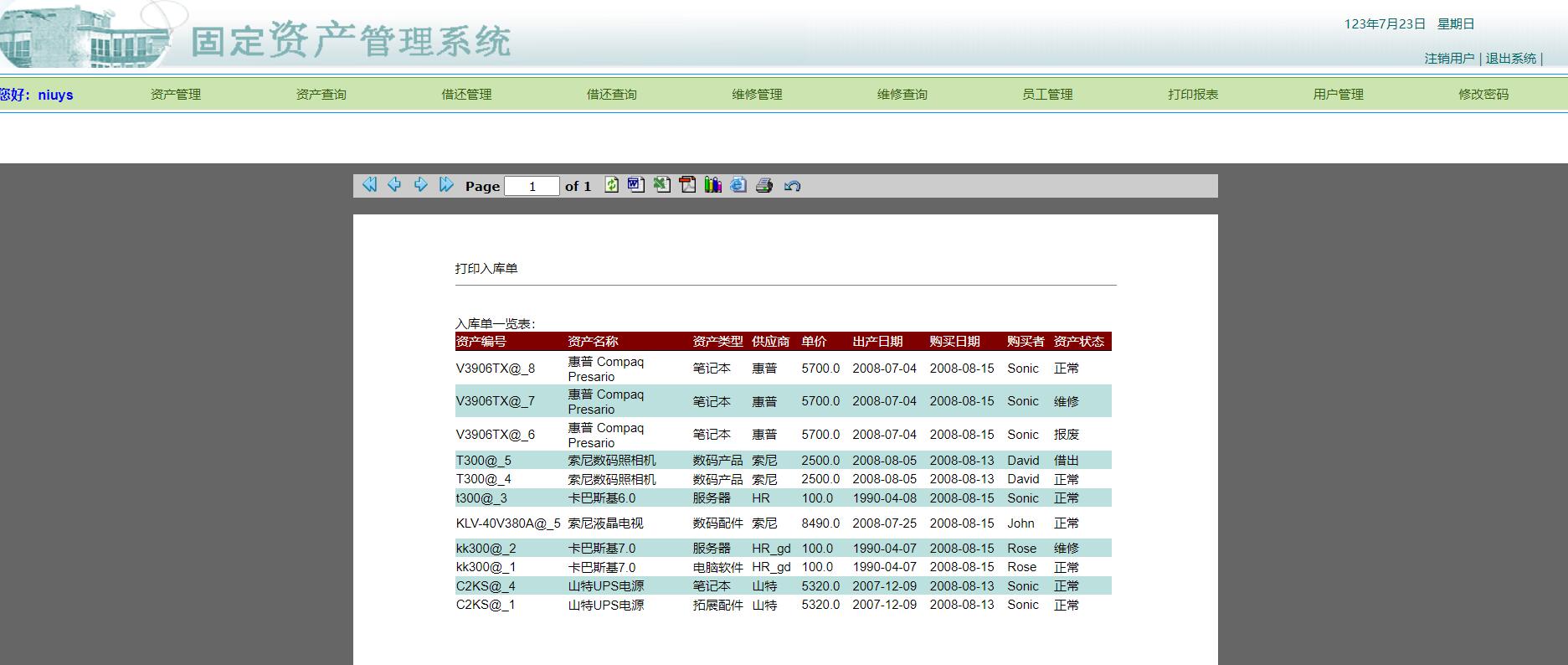This screenshot has width=1568, height=665.
Task: Select asset number kk300@_2
Action: click(486, 549)
